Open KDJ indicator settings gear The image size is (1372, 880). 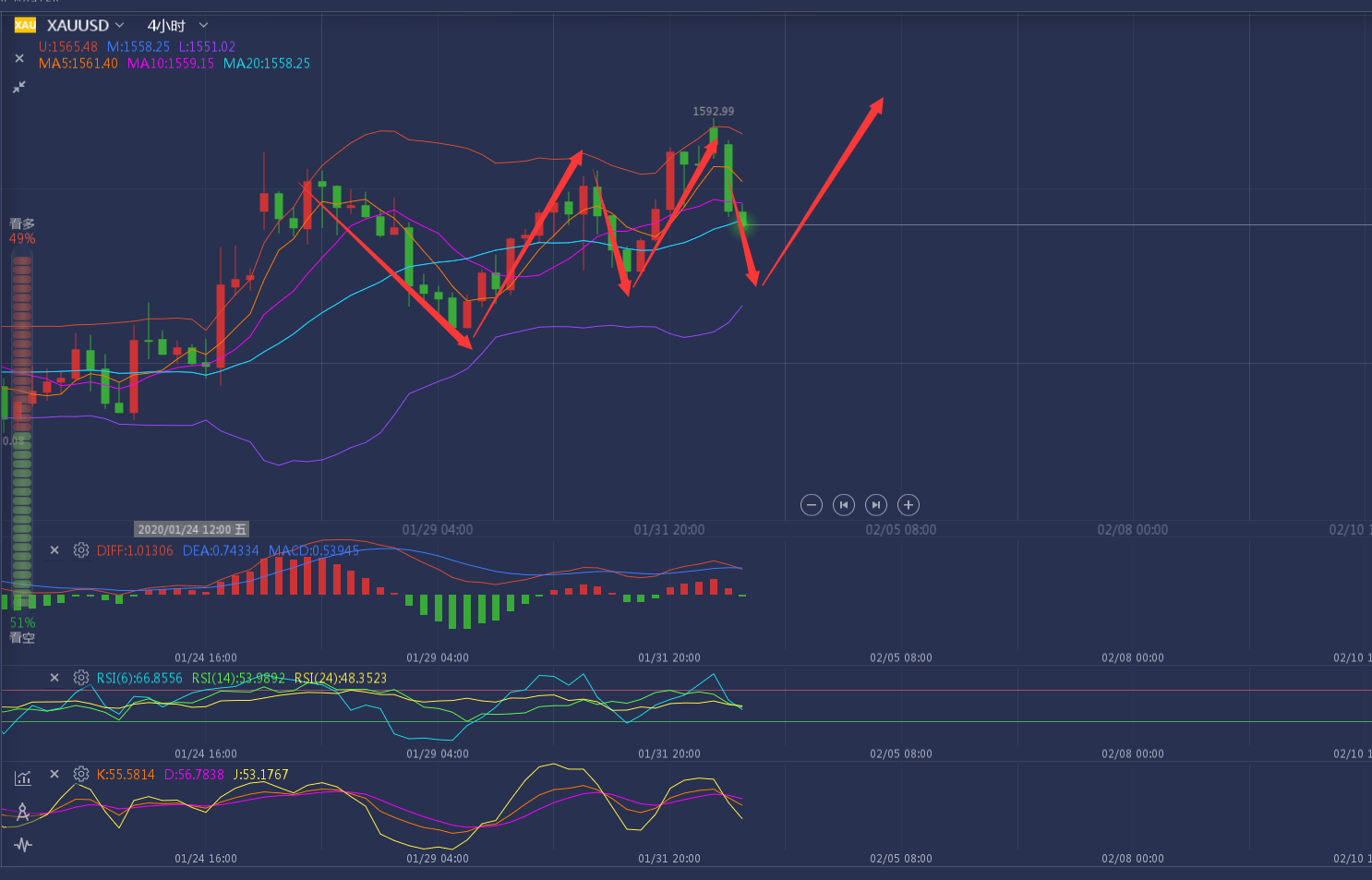(x=81, y=775)
